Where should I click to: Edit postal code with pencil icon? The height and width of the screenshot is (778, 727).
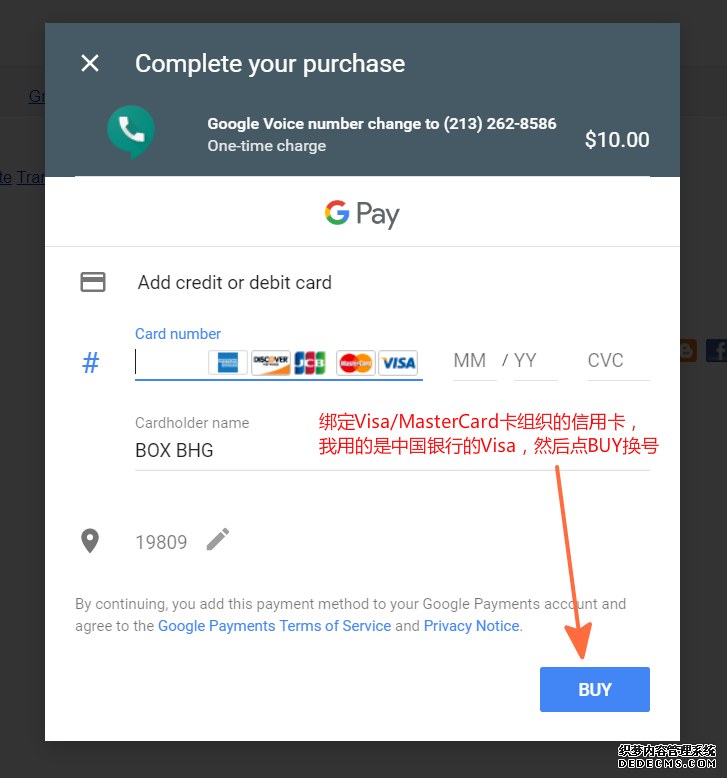(x=218, y=539)
